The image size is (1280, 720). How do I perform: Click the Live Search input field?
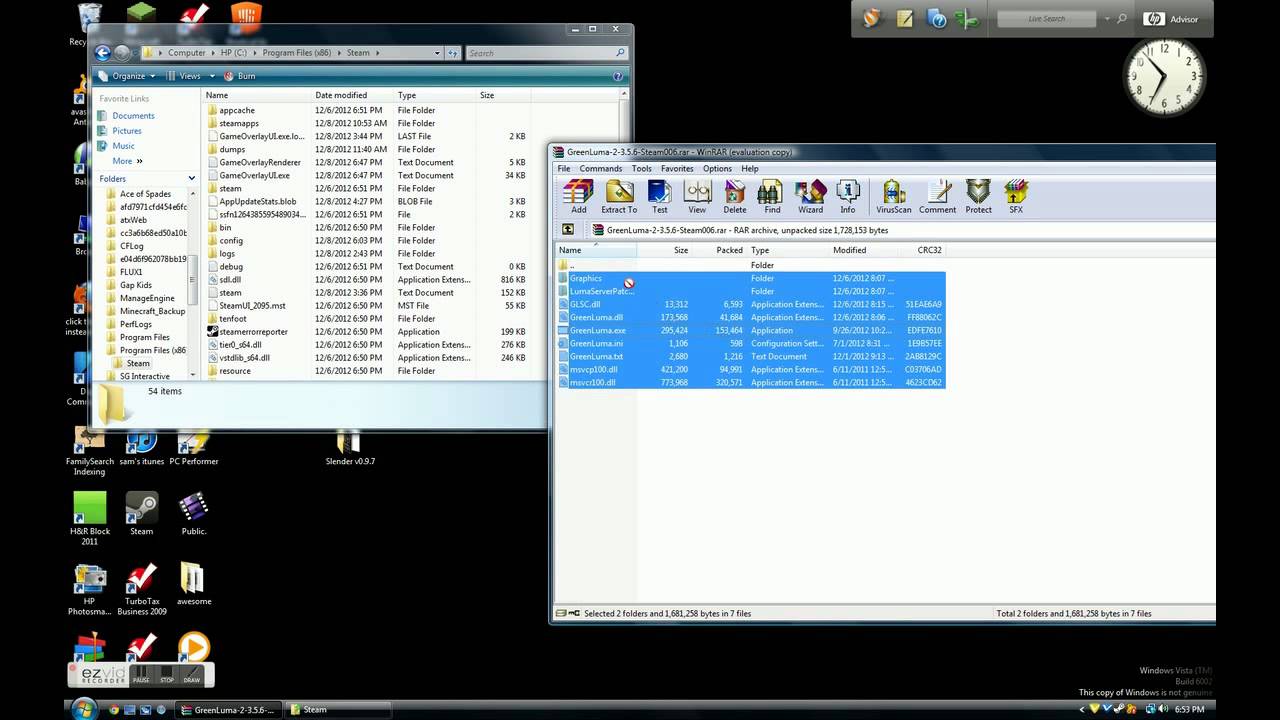tap(1048, 18)
